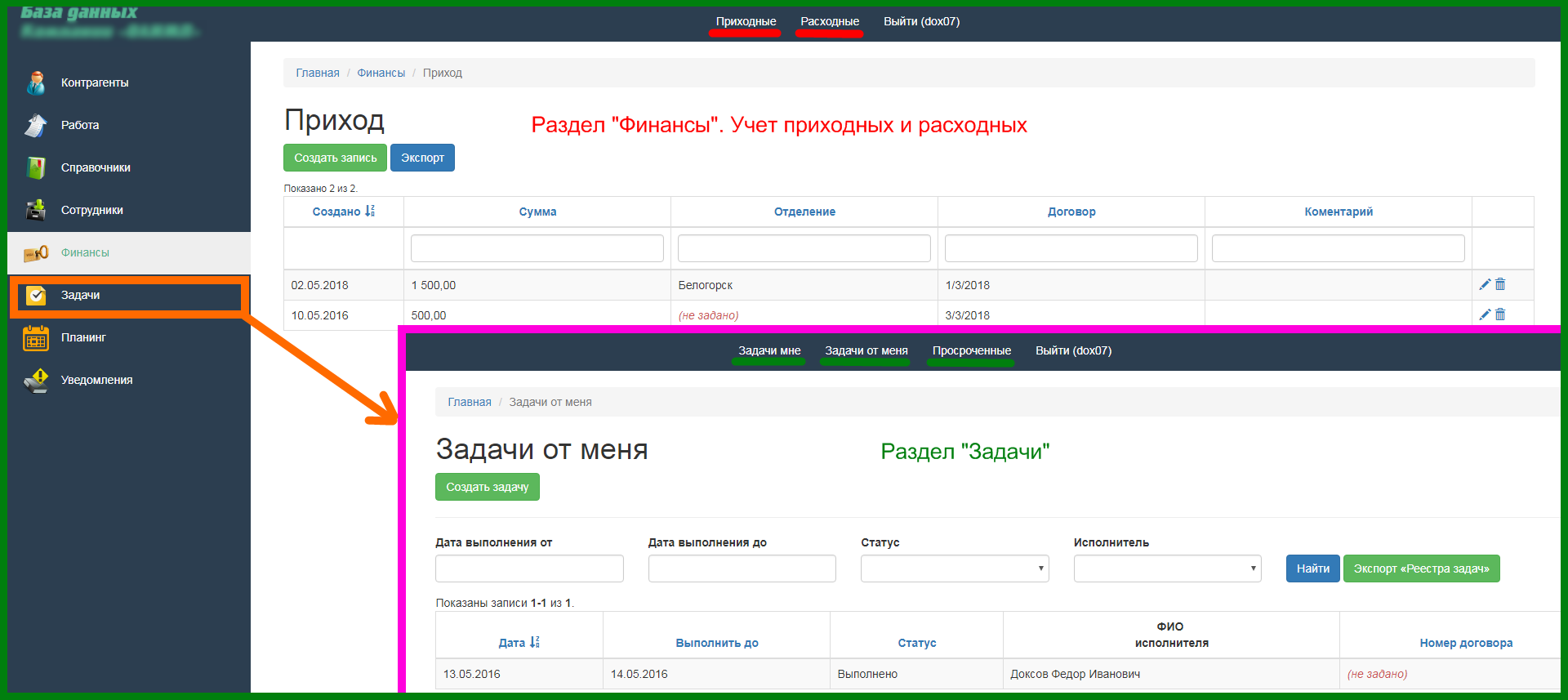Click Дата выполнения до input
This screenshot has width=1568, height=700.
click(x=742, y=568)
